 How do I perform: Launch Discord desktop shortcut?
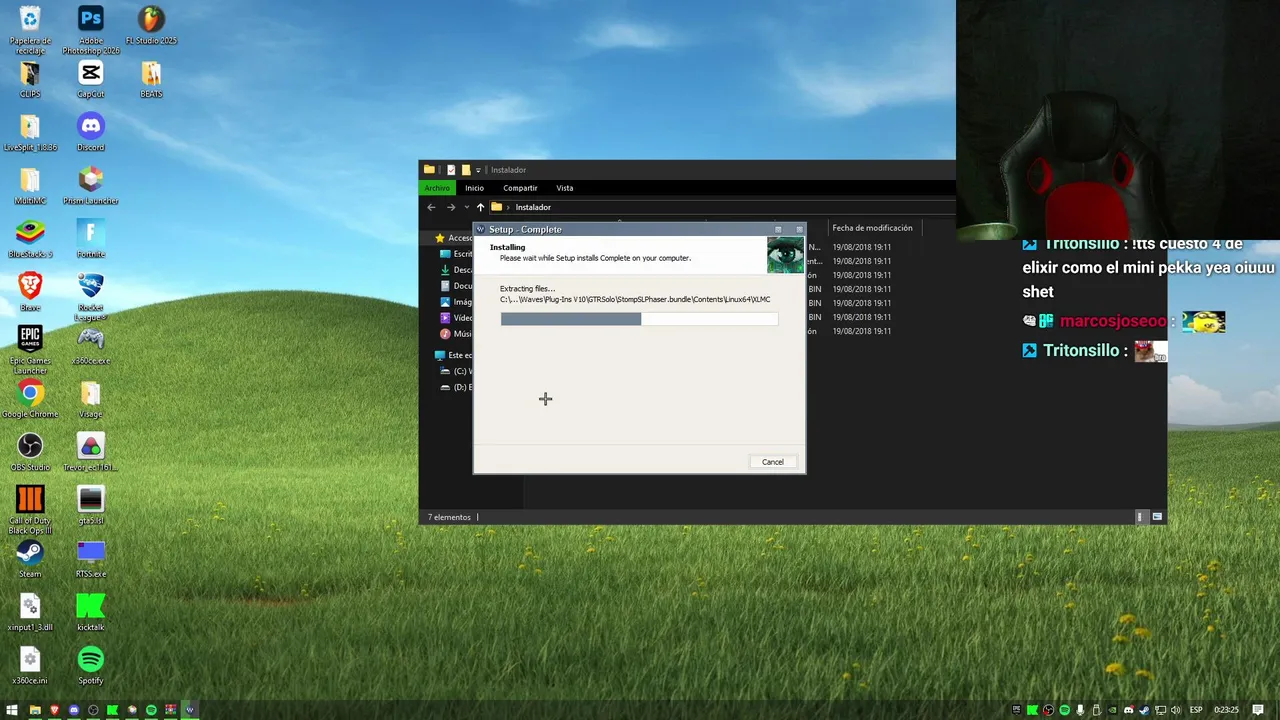90,133
